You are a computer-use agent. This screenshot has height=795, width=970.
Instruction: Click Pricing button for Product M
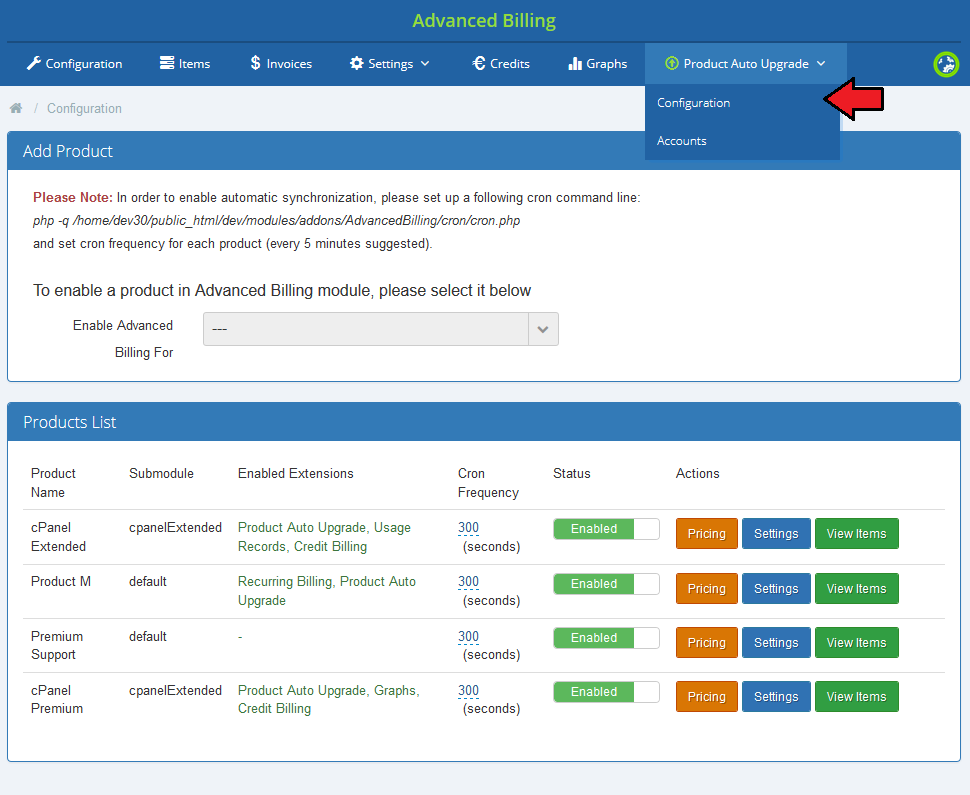pos(706,588)
